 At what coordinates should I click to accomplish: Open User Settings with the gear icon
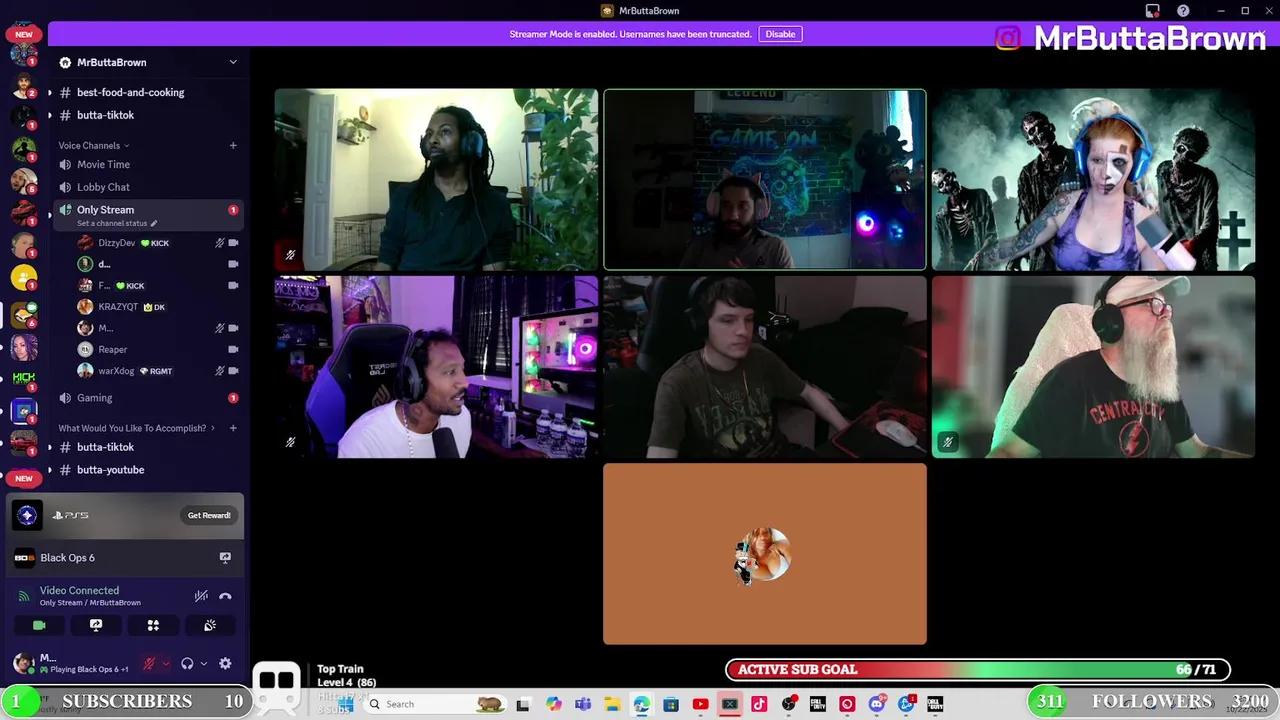point(225,663)
